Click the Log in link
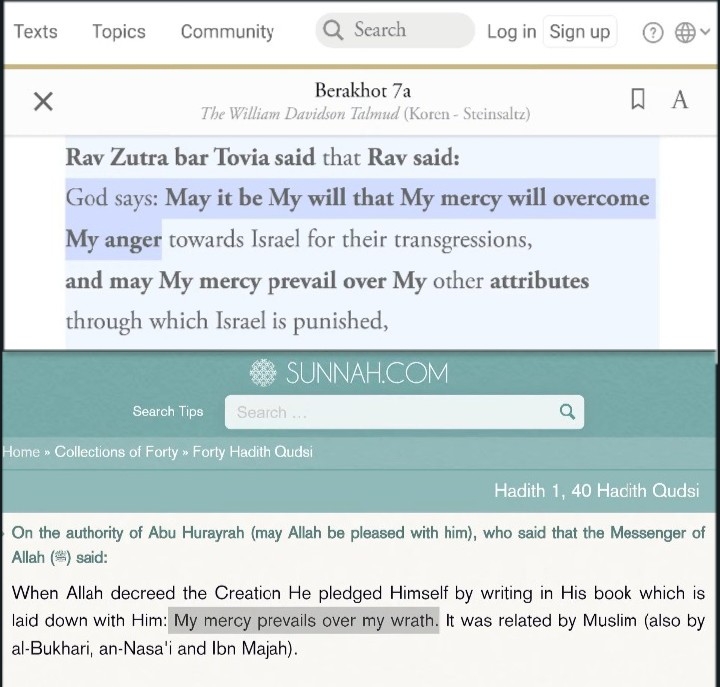This screenshot has height=687, width=720. coord(512,32)
